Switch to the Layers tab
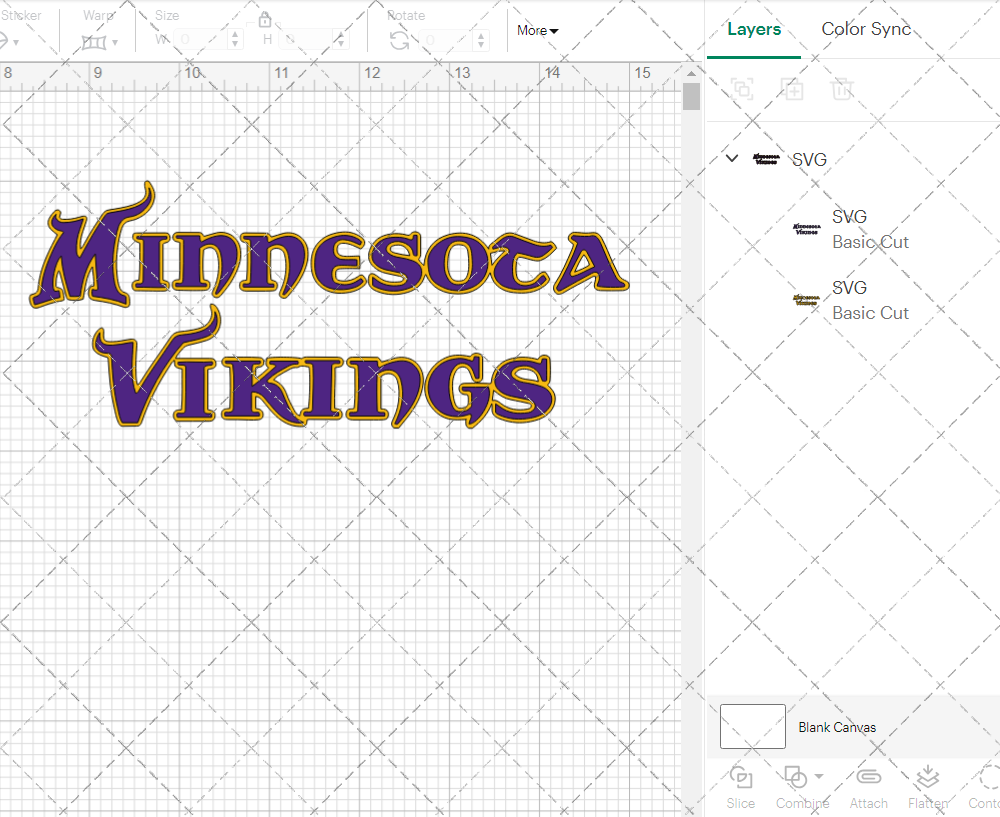 click(x=754, y=29)
